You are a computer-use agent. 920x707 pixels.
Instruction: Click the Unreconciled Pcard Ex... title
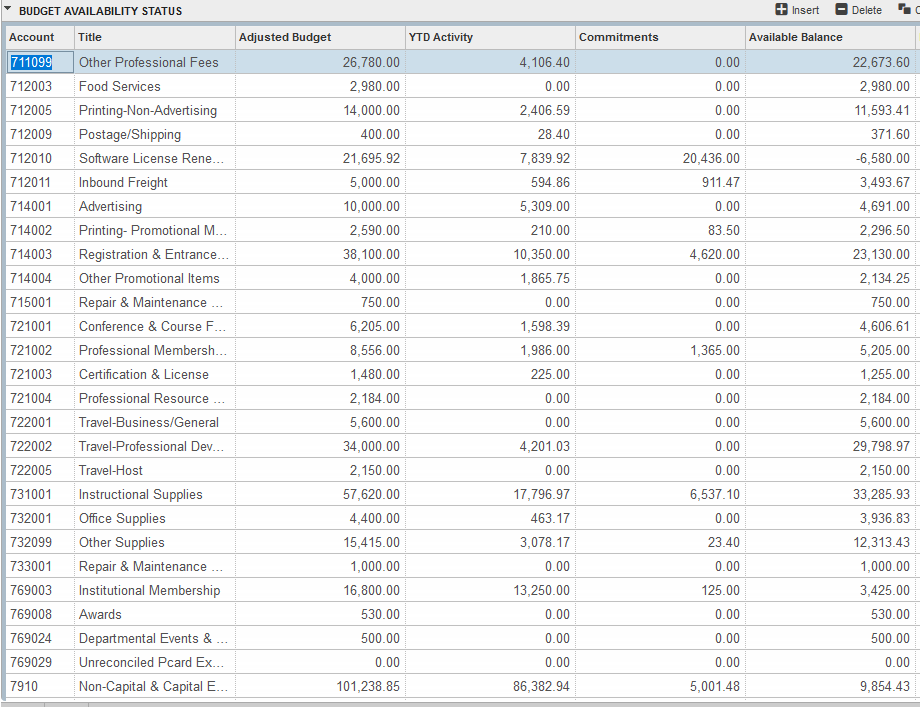point(151,664)
